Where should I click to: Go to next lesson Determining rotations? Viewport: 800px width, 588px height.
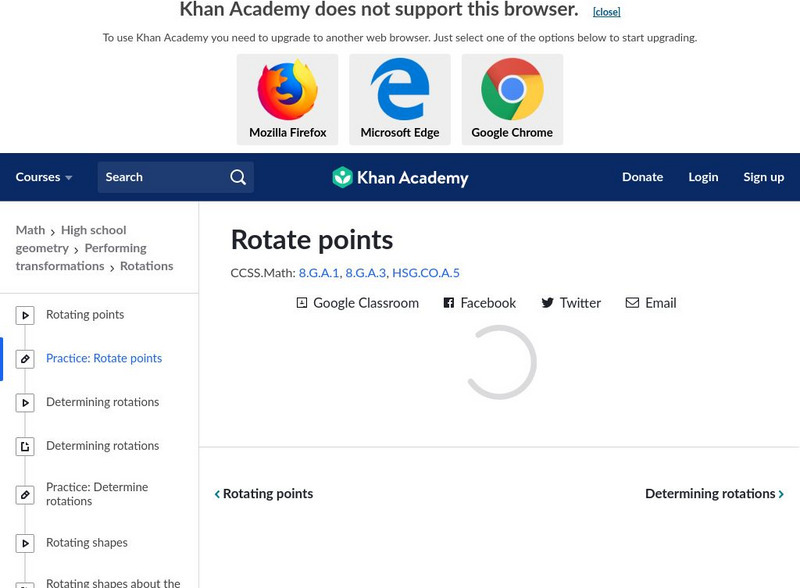[x=714, y=494]
